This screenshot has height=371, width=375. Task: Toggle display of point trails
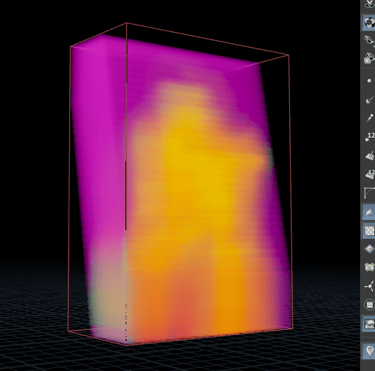click(x=369, y=118)
